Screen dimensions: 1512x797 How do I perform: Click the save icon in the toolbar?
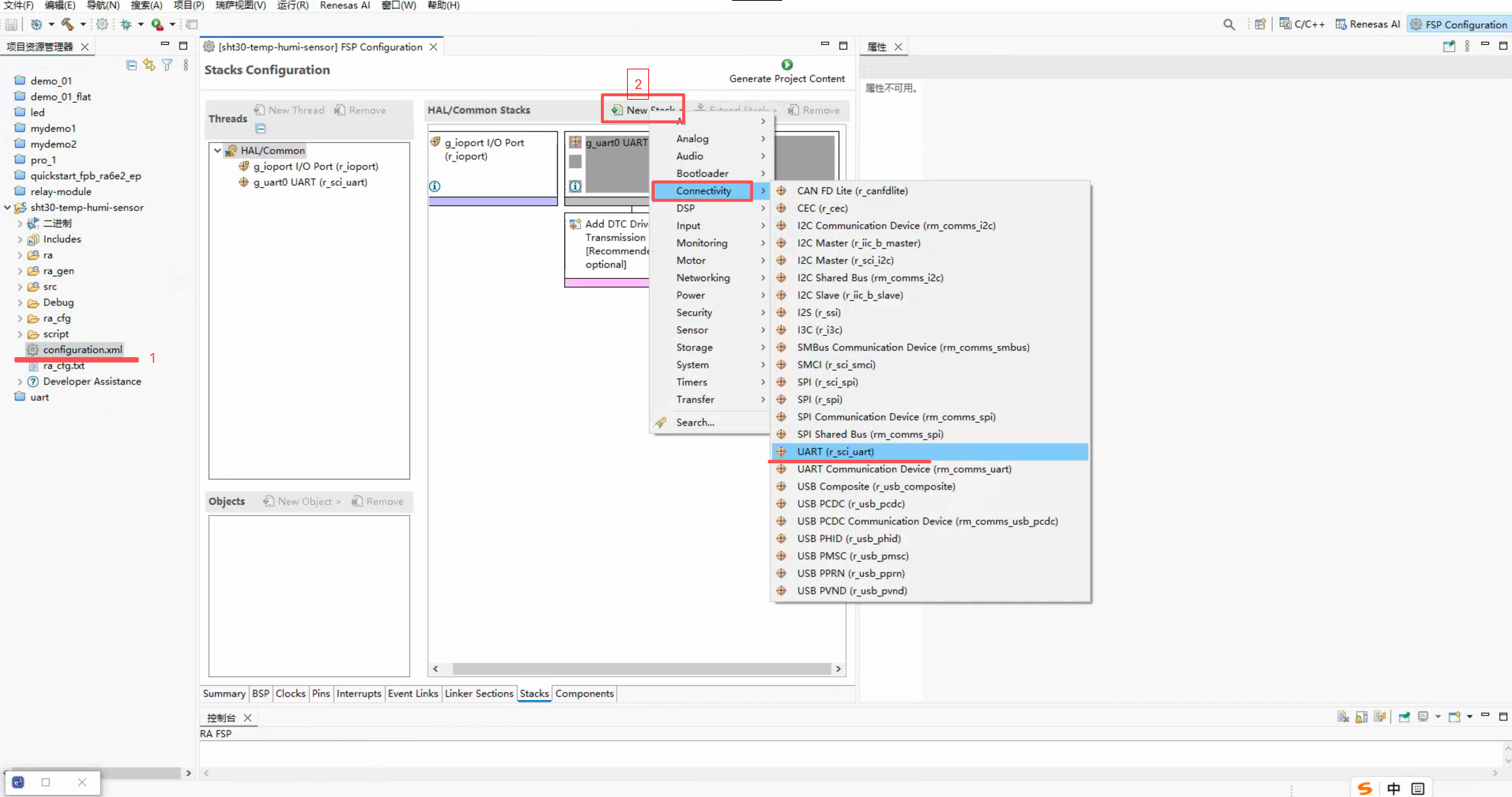click(11, 24)
